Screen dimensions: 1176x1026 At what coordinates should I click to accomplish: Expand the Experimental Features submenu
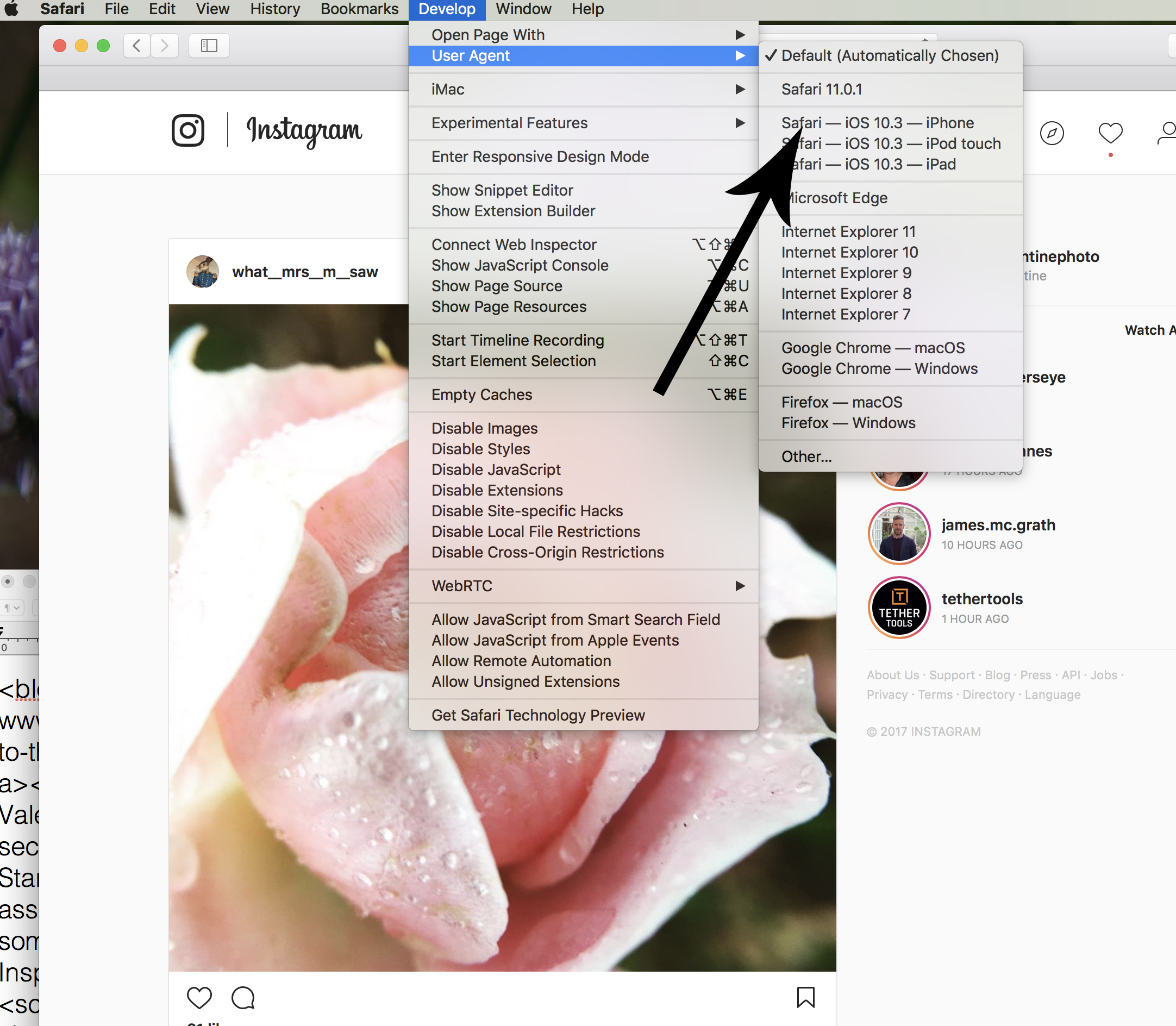point(584,123)
